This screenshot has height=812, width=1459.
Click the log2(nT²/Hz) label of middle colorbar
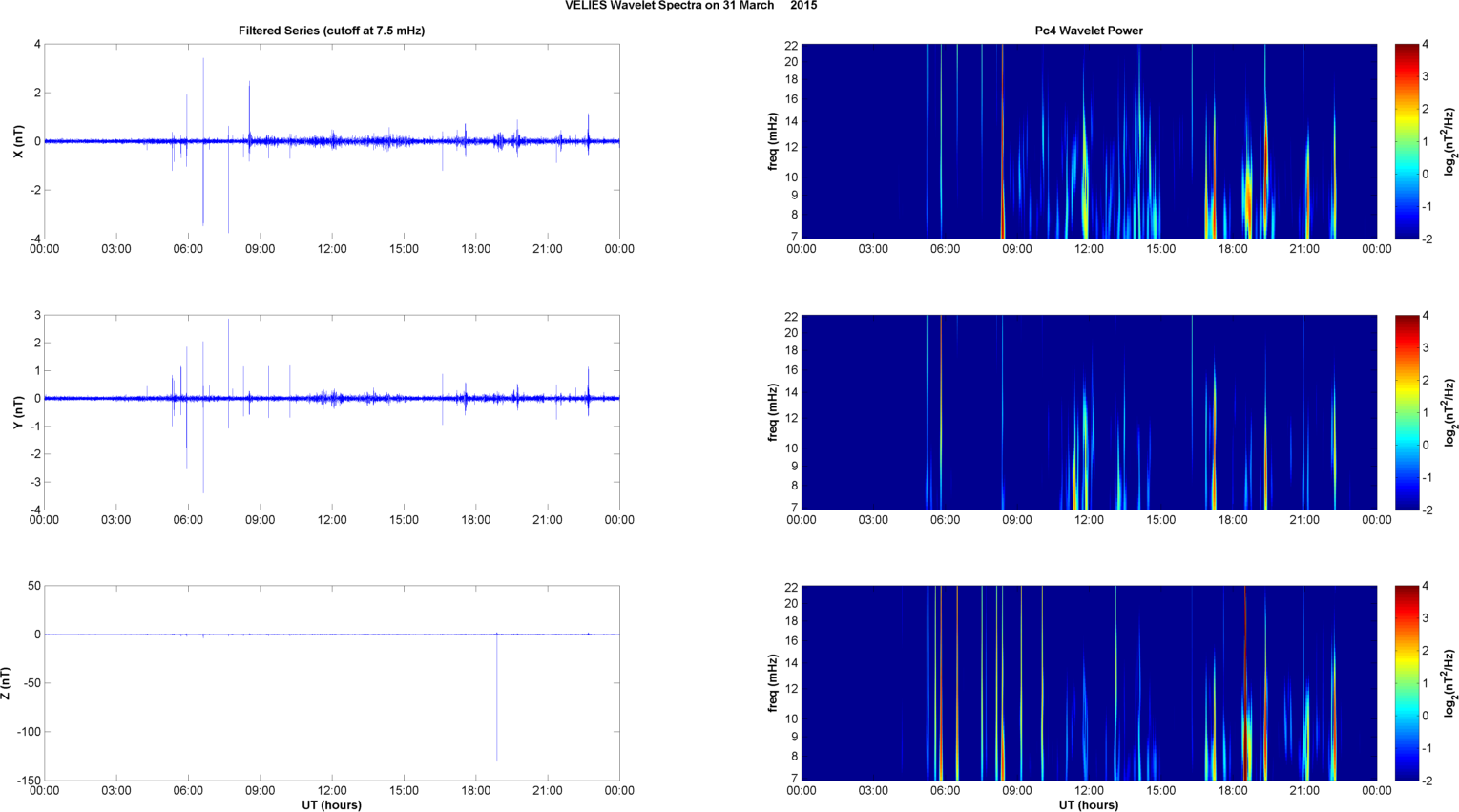[1449, 412]
